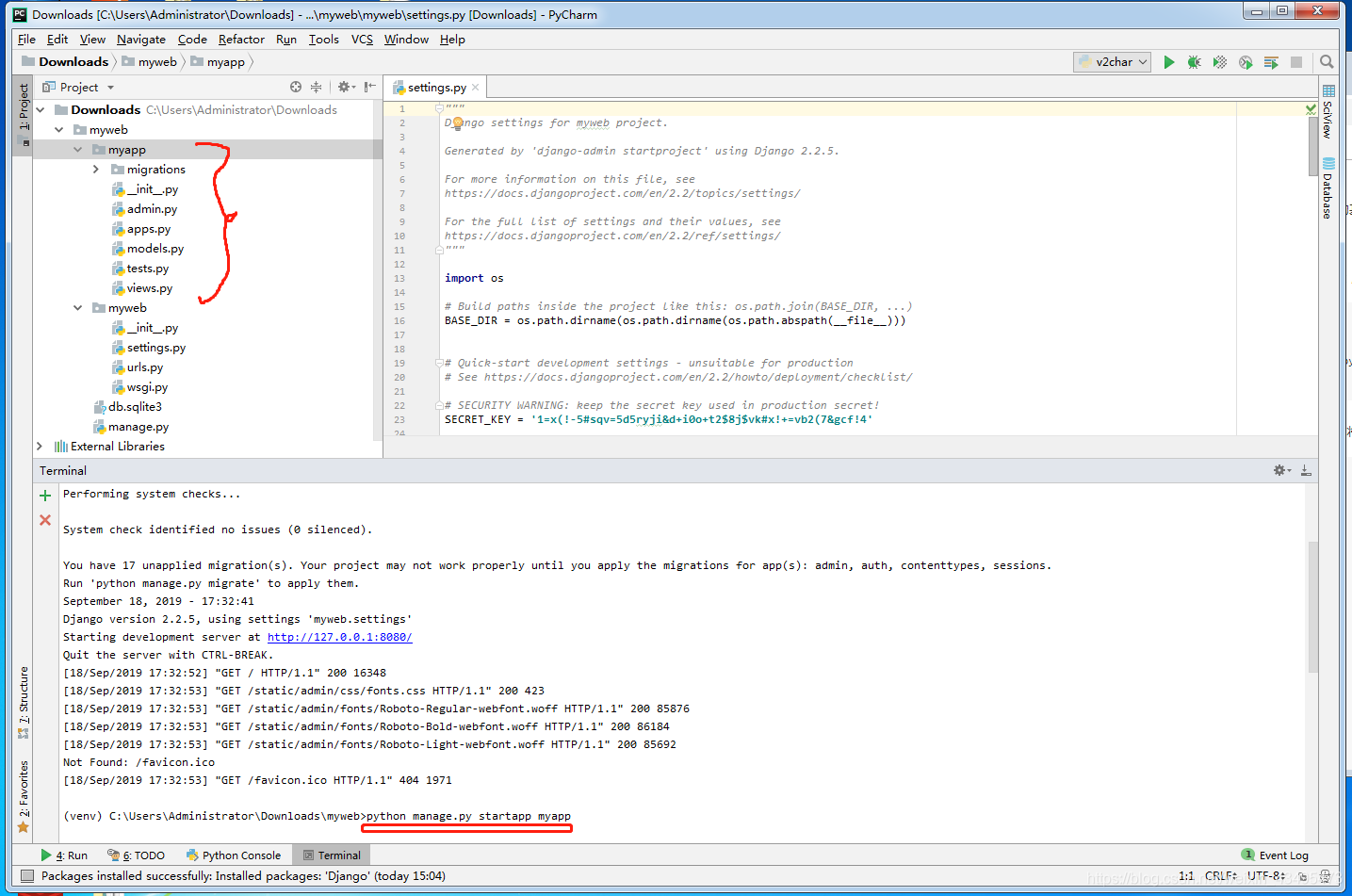Select views.py in the project tree

(150, 288)
